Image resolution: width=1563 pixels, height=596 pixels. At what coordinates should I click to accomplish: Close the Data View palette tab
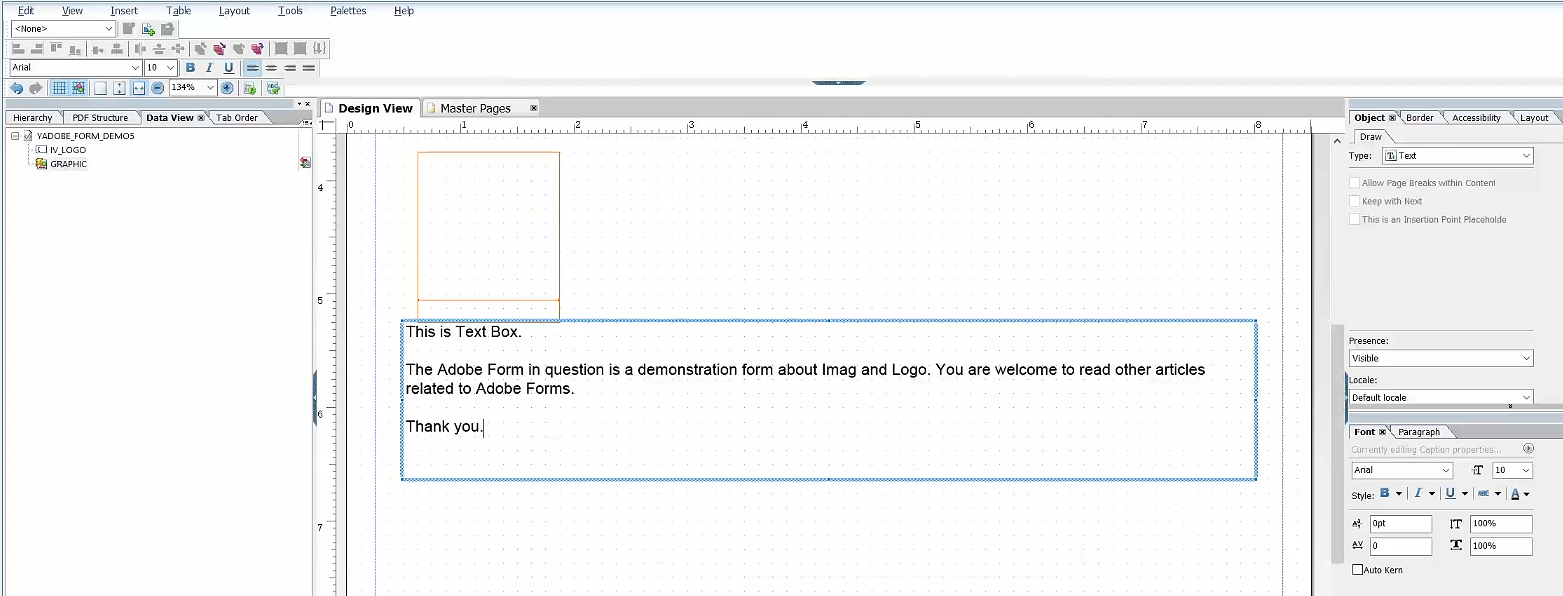pos(201,118)
